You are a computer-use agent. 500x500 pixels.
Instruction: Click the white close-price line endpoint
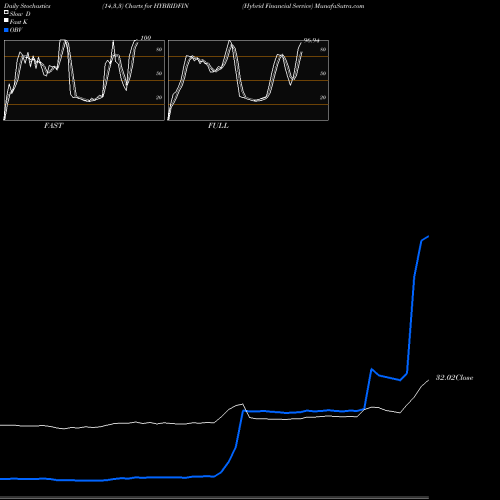coord(429,380)
